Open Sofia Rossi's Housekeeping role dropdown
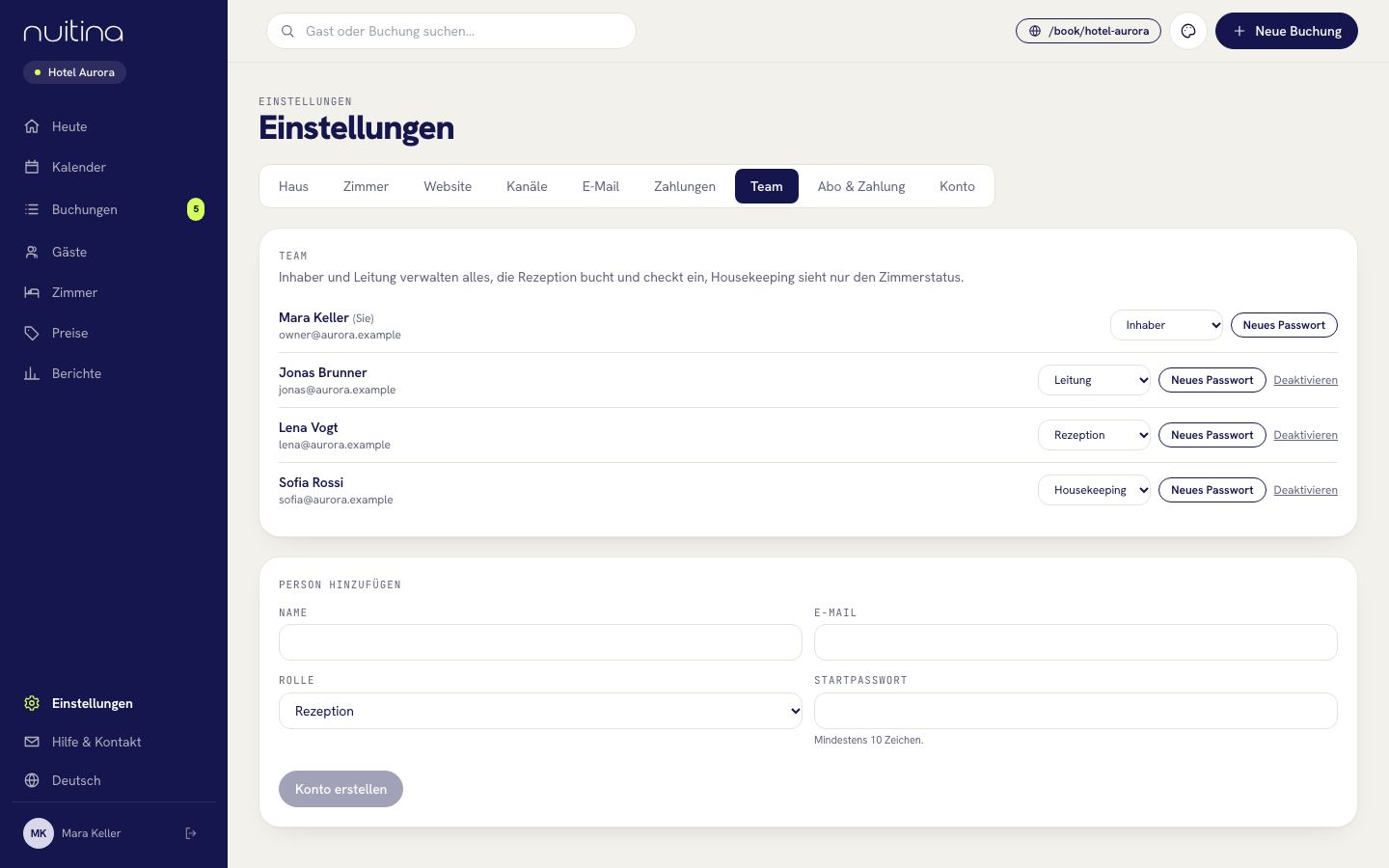 point(1094,490)
